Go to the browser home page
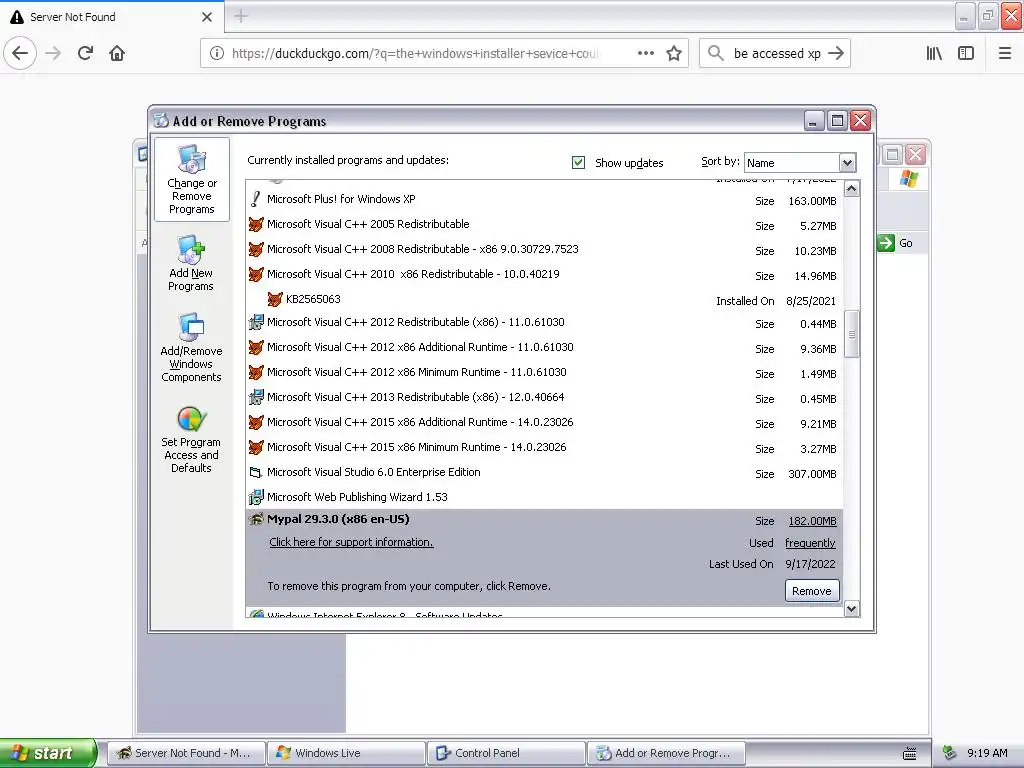Image resolution: width=1024 pixels, height=768 pixels. click(117, 53)
